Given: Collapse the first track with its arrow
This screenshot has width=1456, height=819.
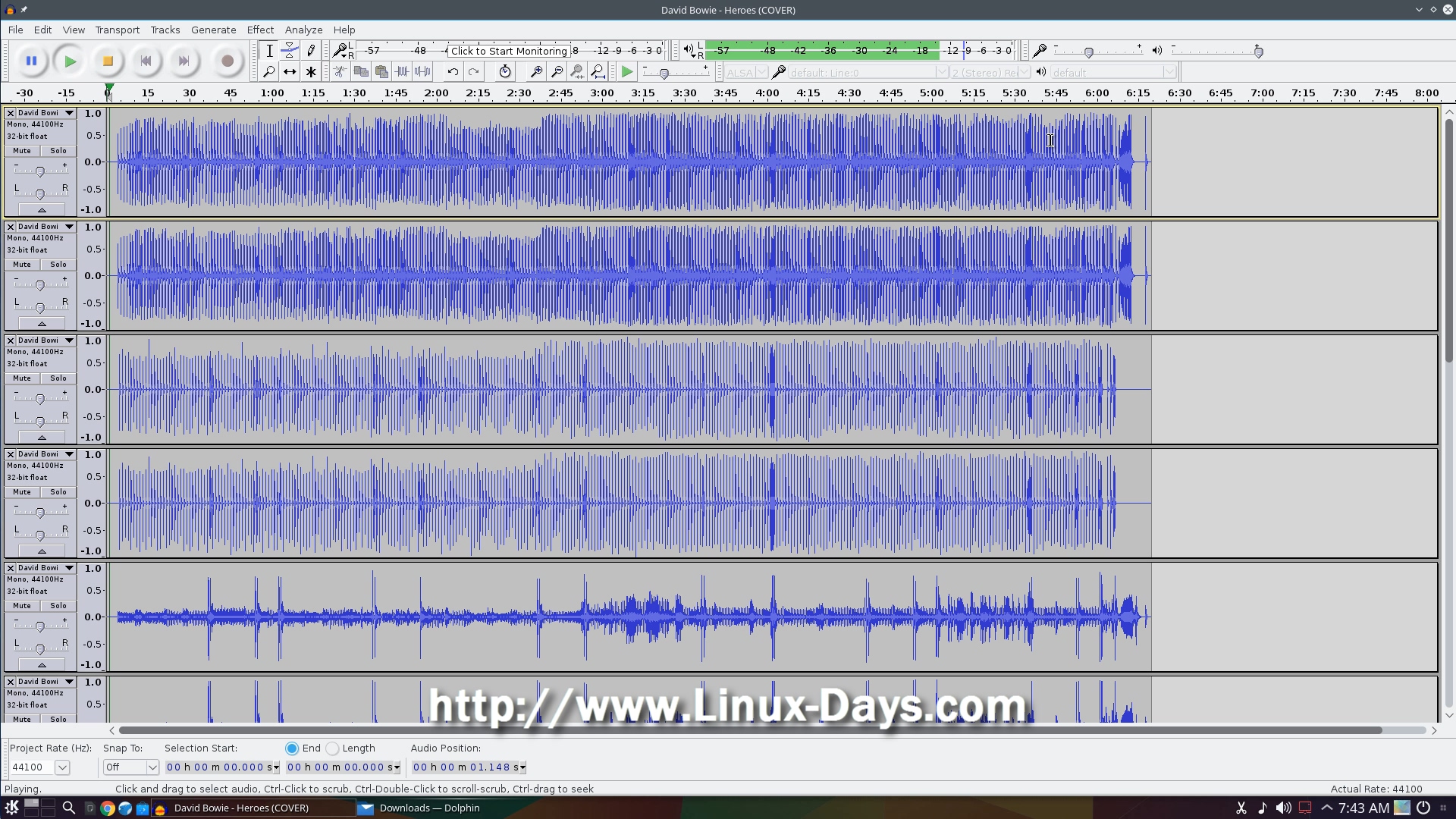Looking at the screenshot, I should click(x=42, y=210).
